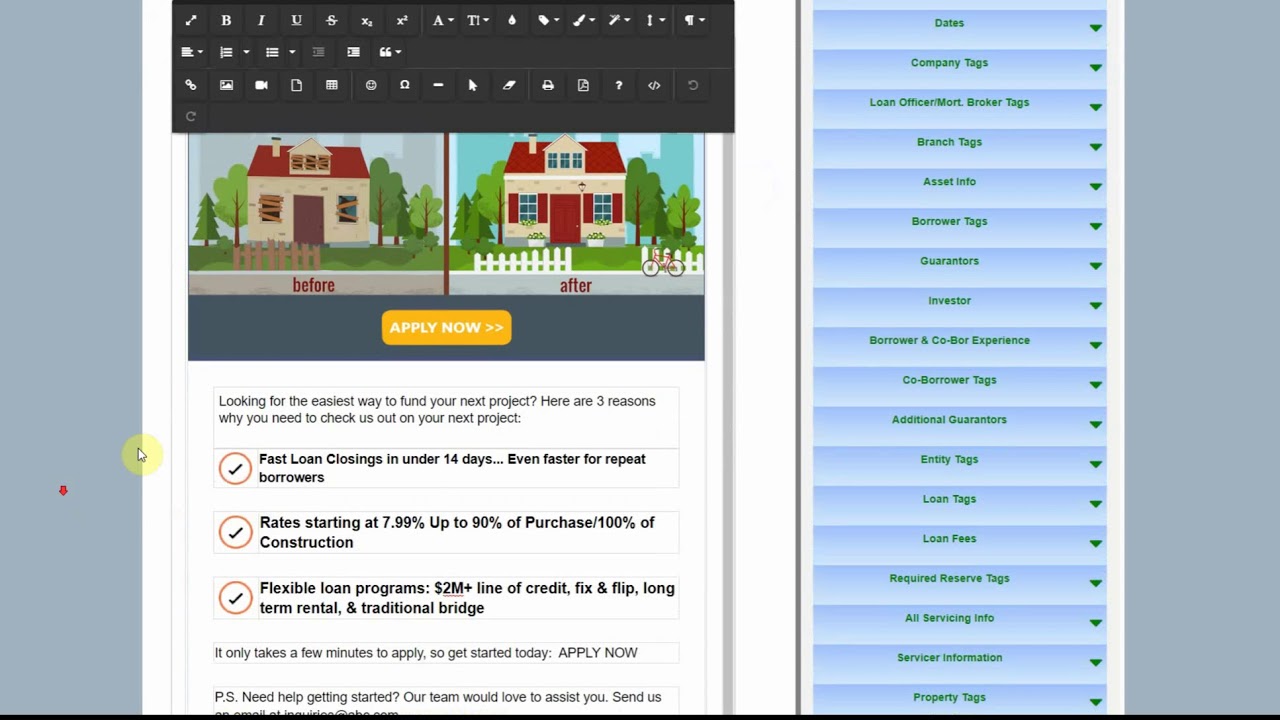Insert a file attachment
This screenshot has width=1280, height=720.
[x=296, y=85]
